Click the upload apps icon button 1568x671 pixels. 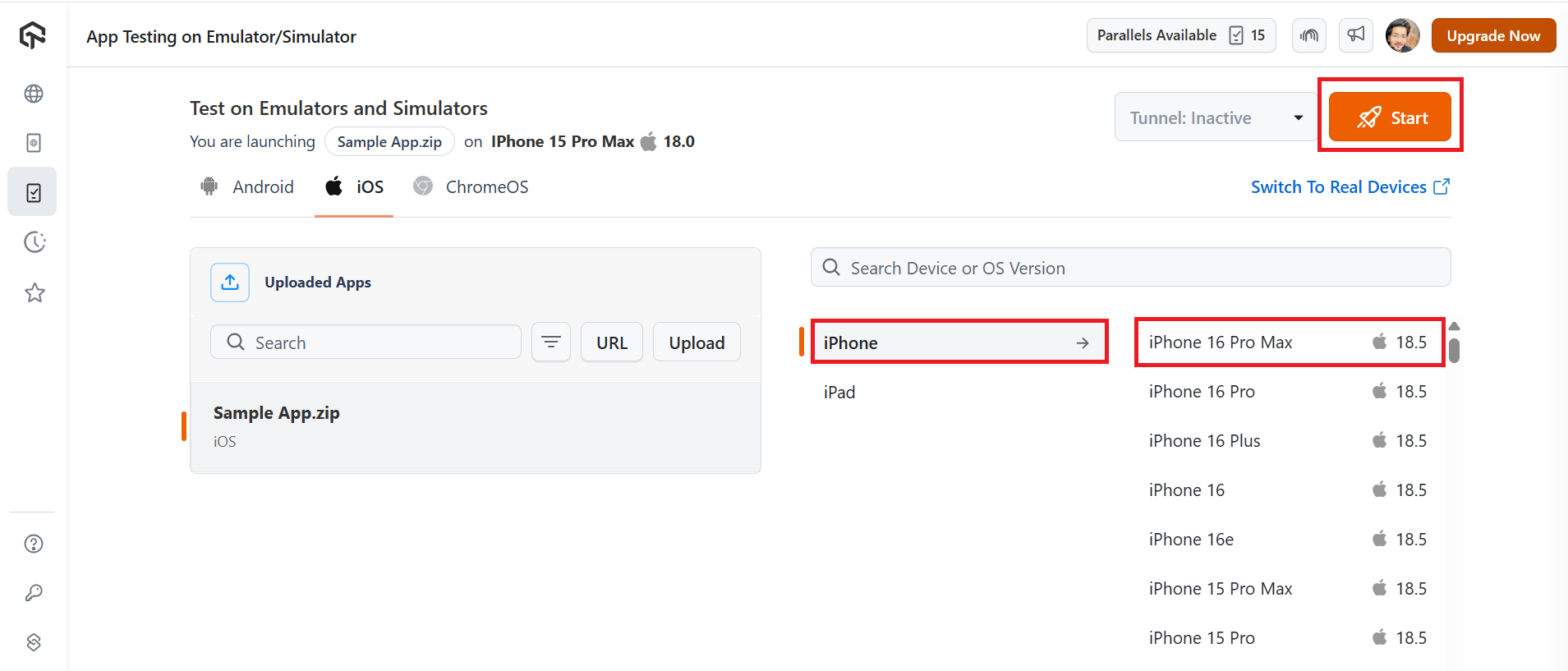(230, 283)
